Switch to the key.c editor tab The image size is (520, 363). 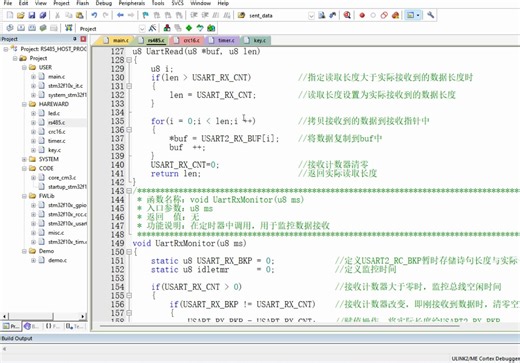256,40
